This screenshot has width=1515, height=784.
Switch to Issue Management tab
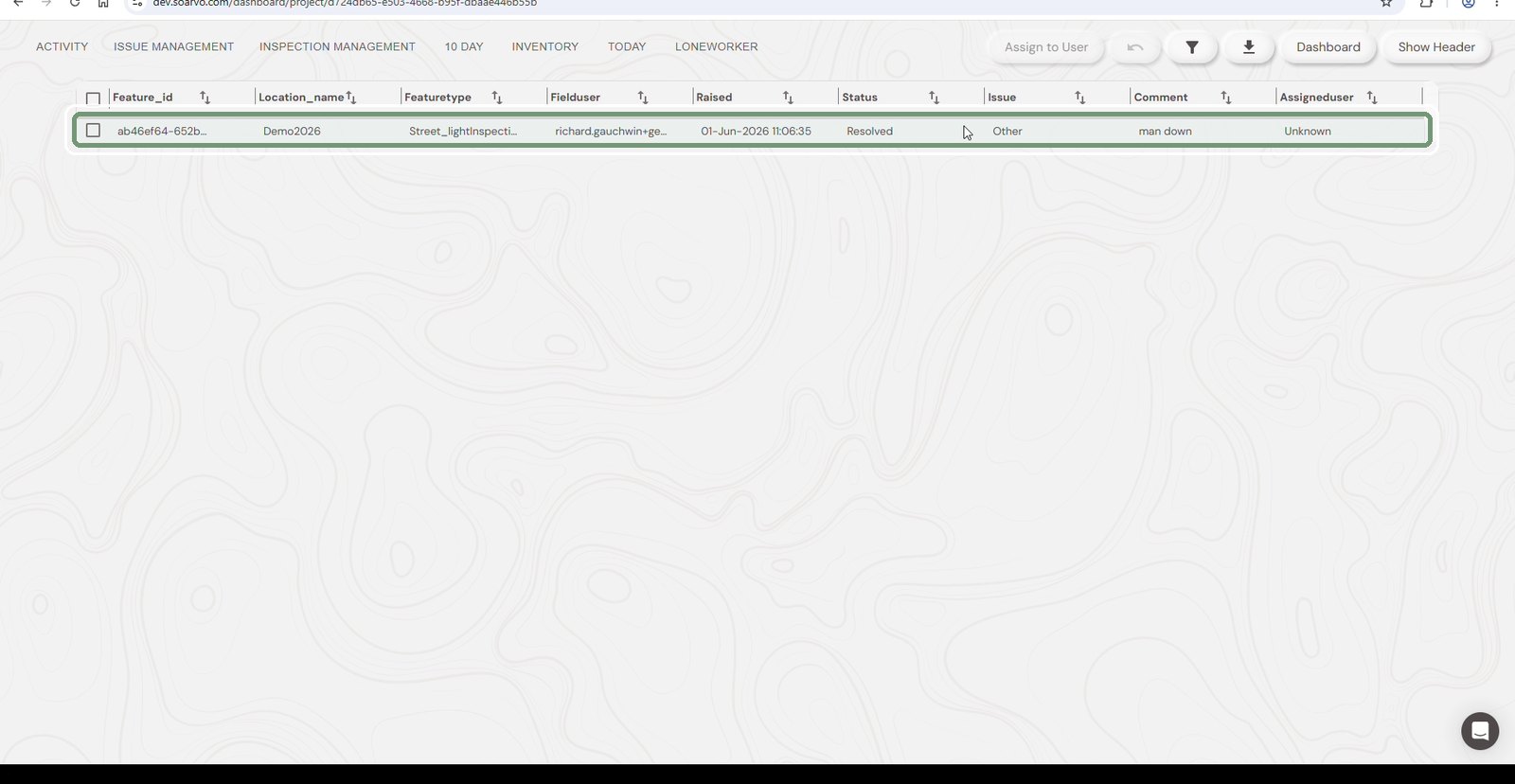coord(173,46)
